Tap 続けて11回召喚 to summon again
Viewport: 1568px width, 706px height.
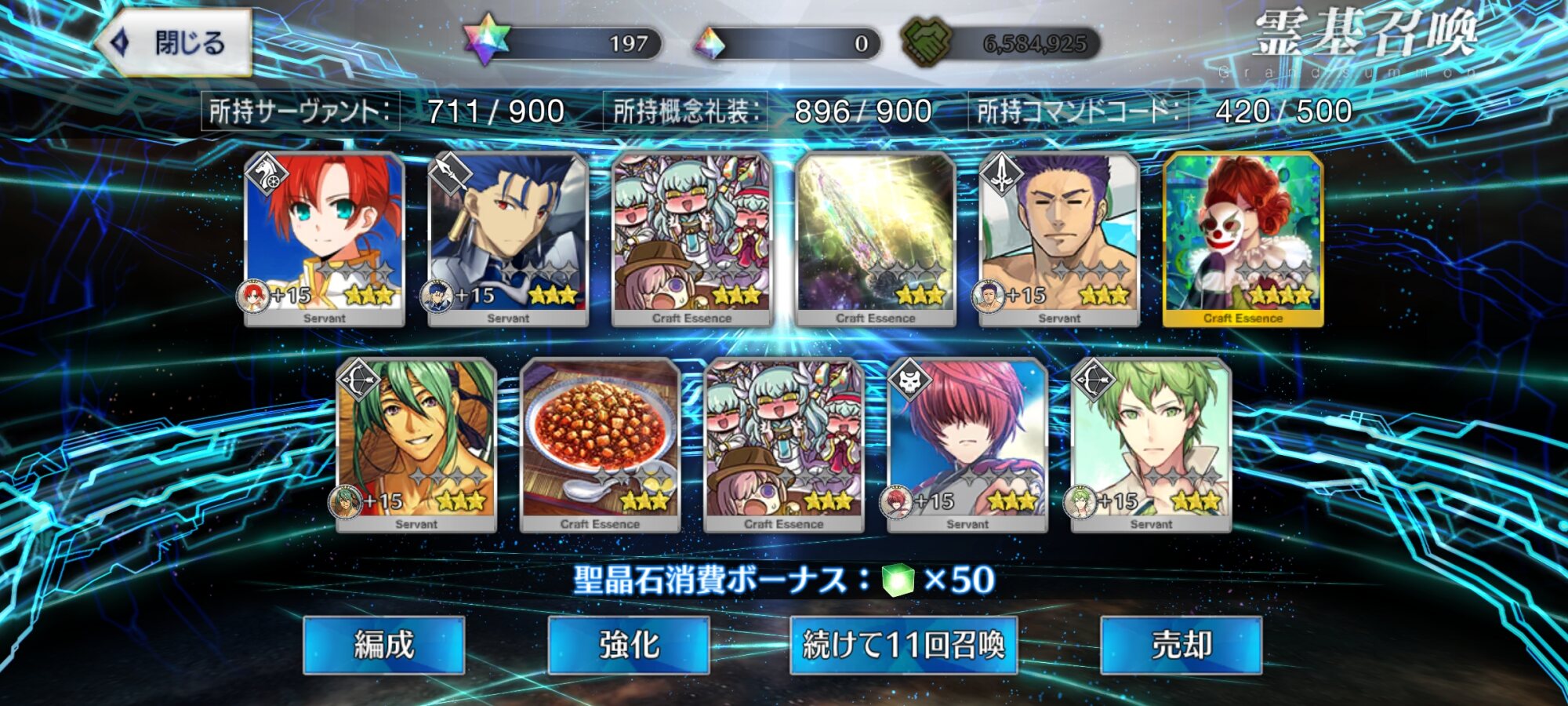pos(903,645)
